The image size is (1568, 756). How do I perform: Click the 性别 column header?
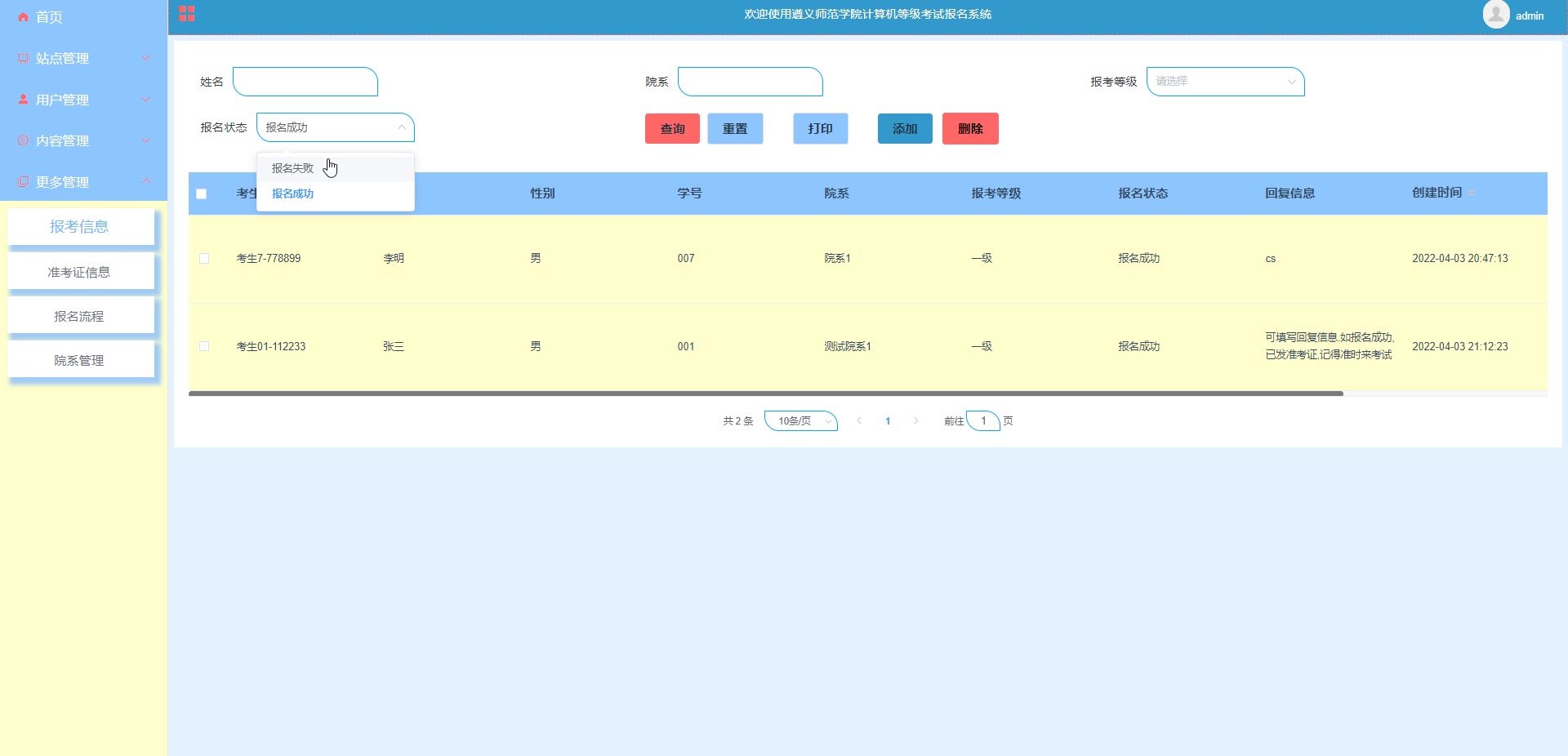coord(542,193)
